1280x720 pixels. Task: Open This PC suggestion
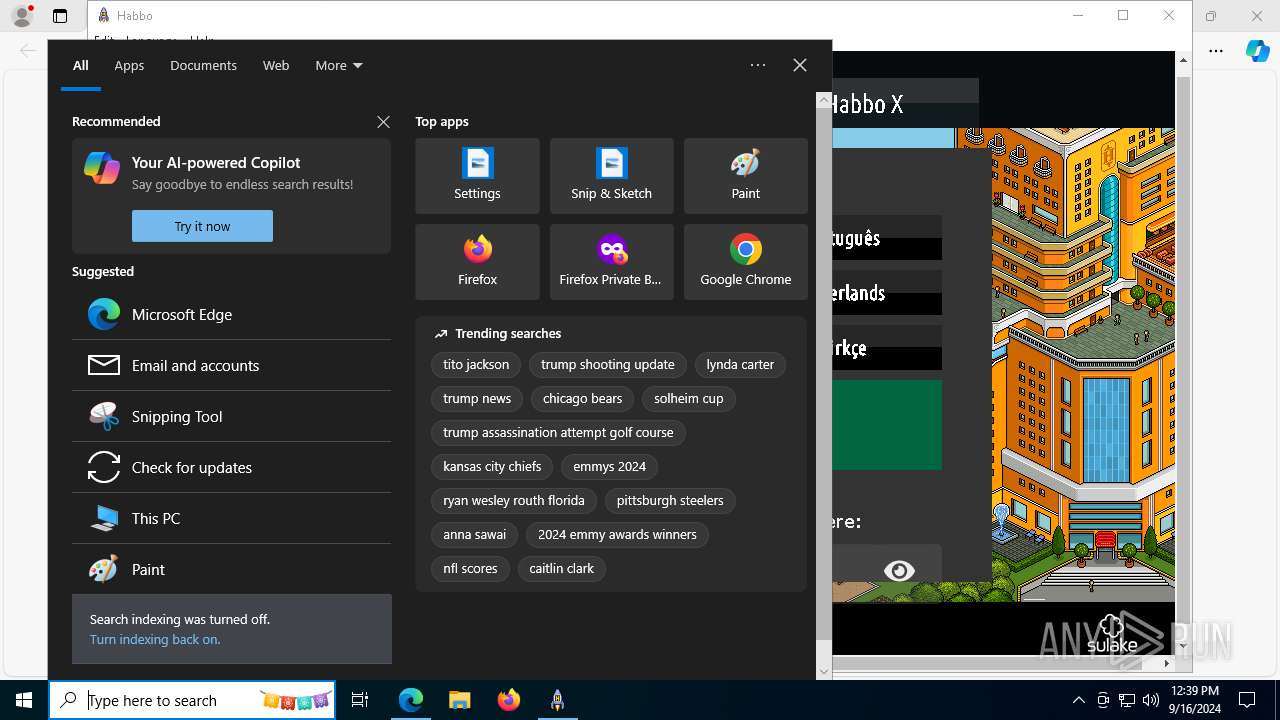231,518
